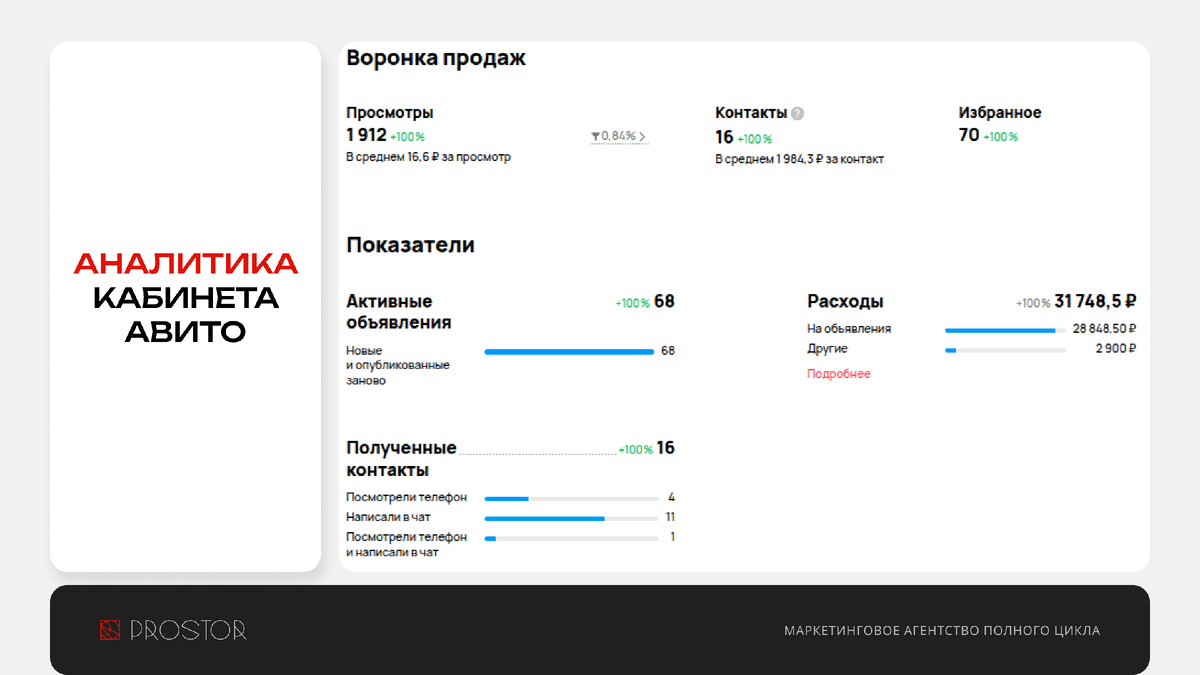Click the Избранное label
The image size is (1200, 675).
coord(1000,113)
